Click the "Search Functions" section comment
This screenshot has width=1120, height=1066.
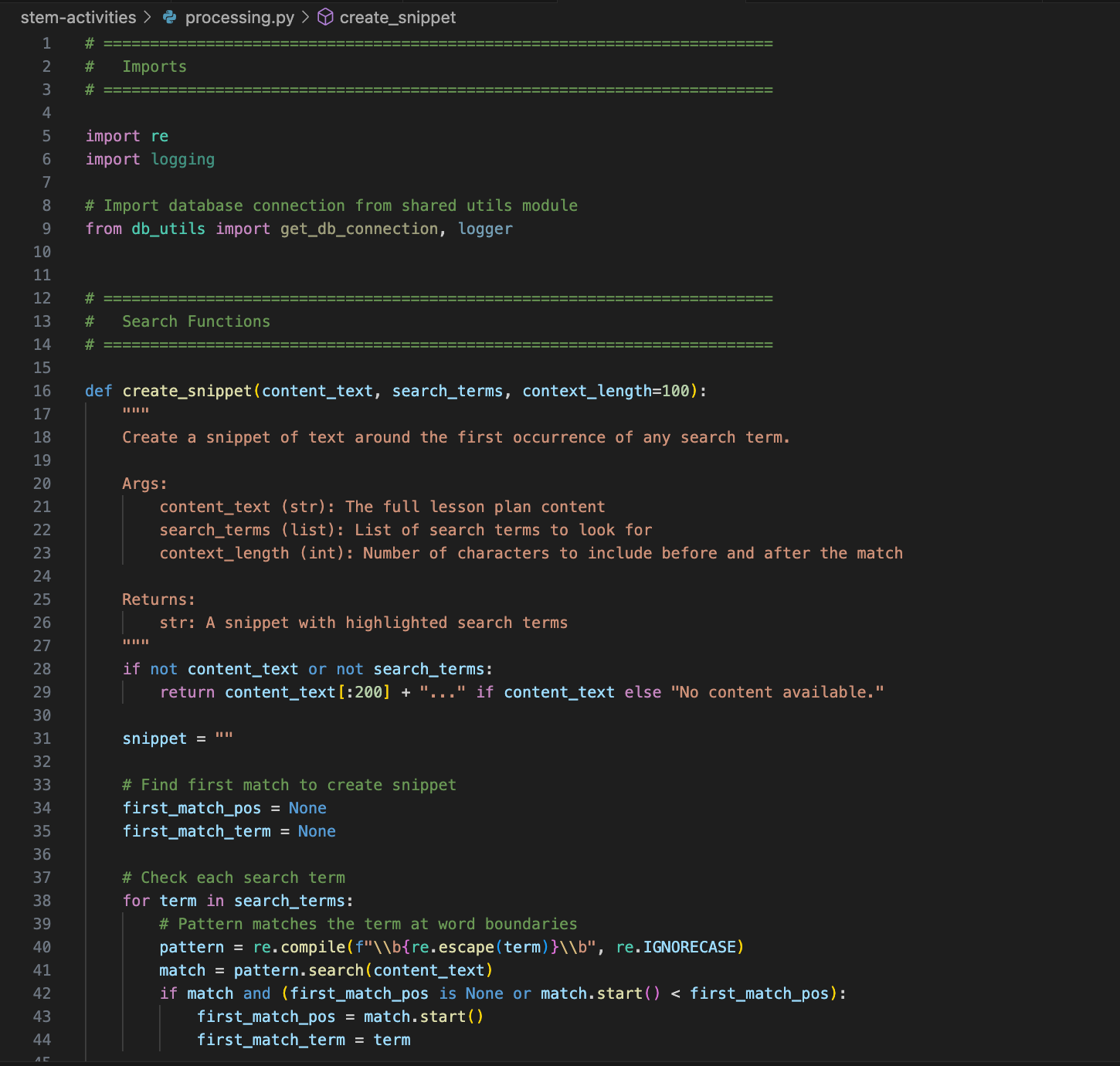(x=196, y=321)
